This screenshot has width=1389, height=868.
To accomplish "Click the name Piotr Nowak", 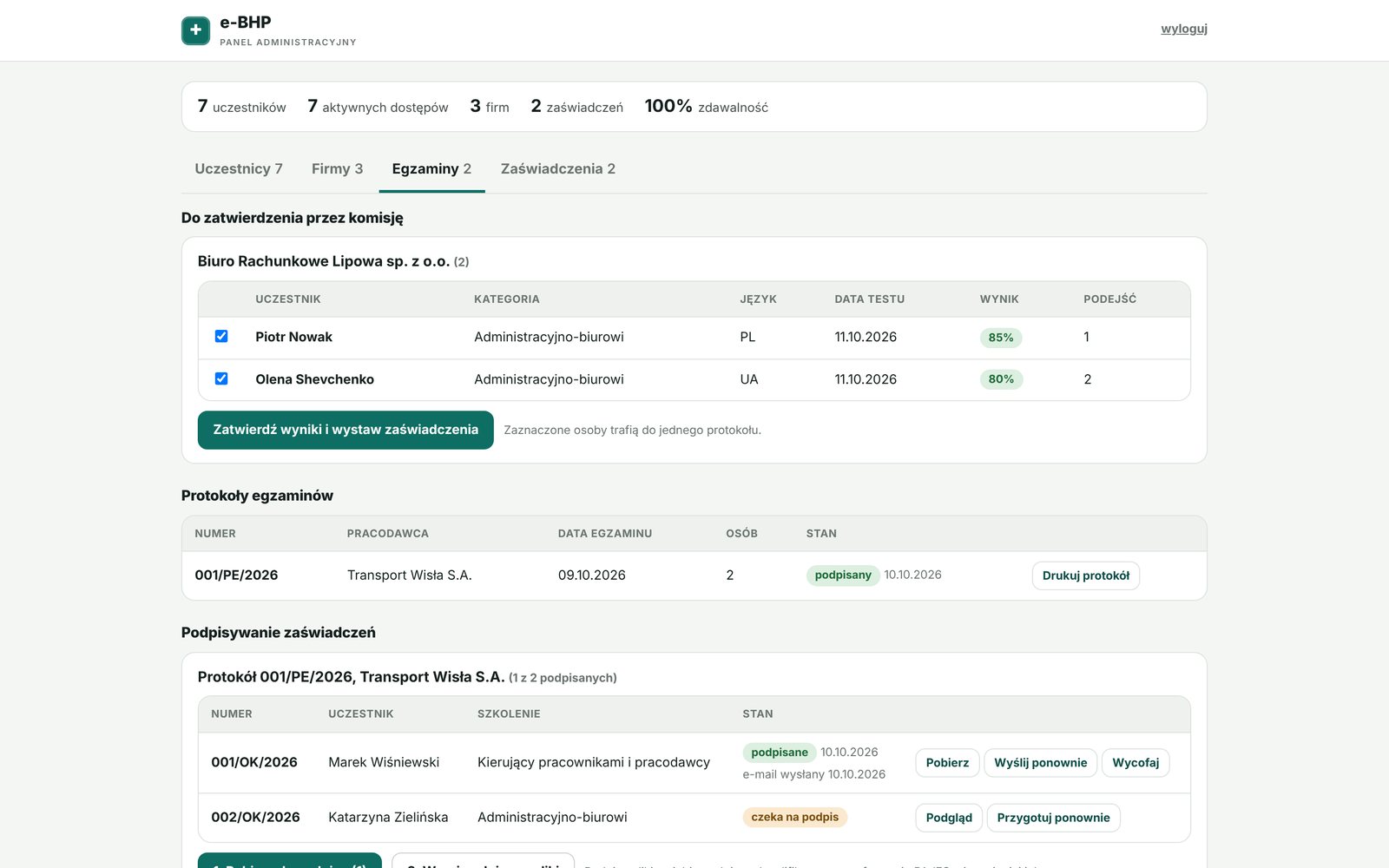I will point(293,337).
